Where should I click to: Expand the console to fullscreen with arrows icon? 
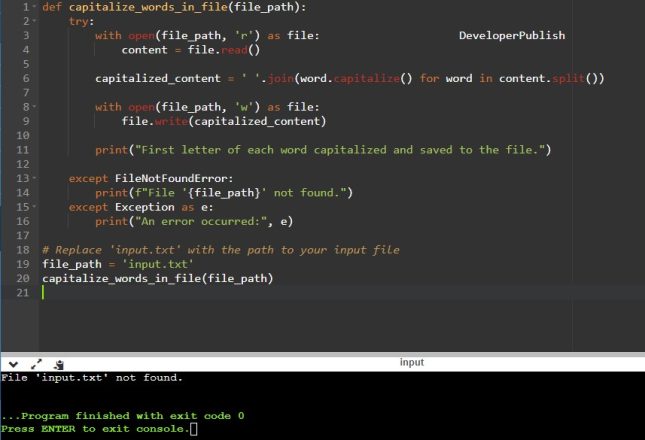tap(36, 364)
